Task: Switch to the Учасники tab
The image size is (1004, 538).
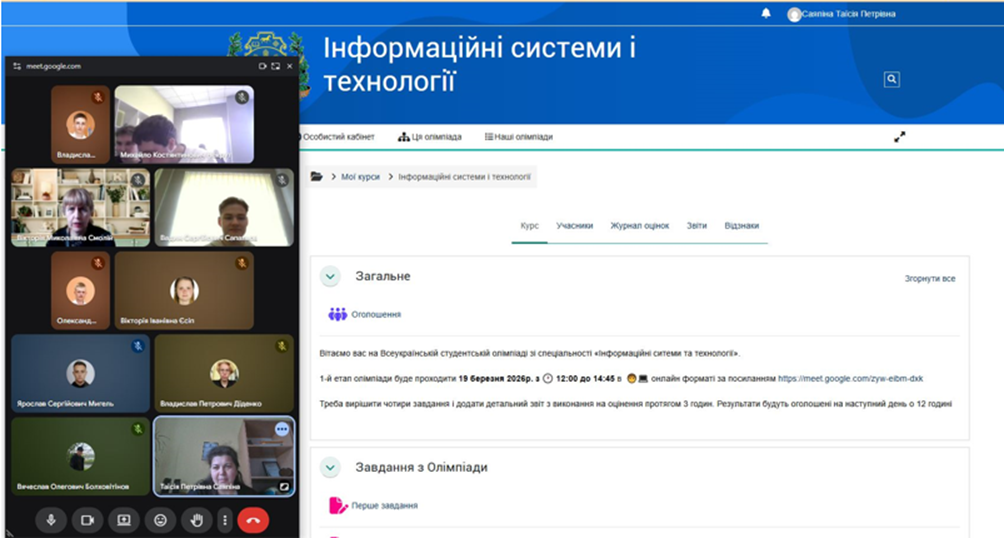Action: pos(575,226)
